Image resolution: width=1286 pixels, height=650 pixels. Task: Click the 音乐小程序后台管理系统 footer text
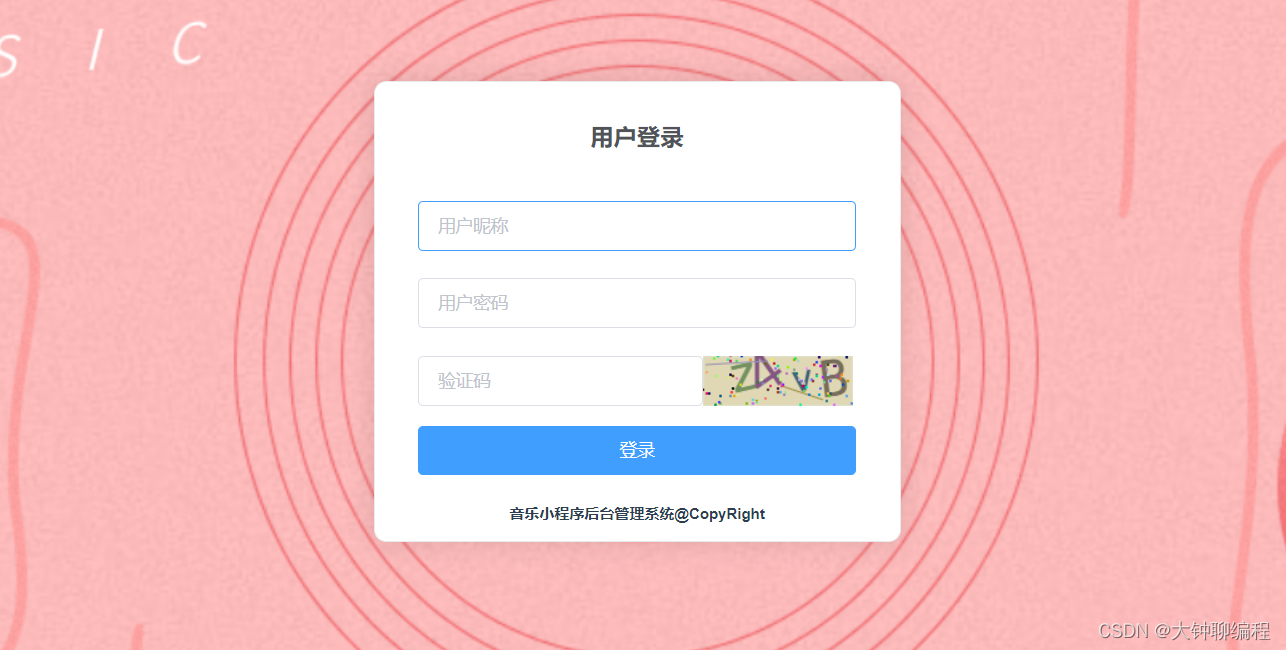pyautogui.click(x=592, y=514)
